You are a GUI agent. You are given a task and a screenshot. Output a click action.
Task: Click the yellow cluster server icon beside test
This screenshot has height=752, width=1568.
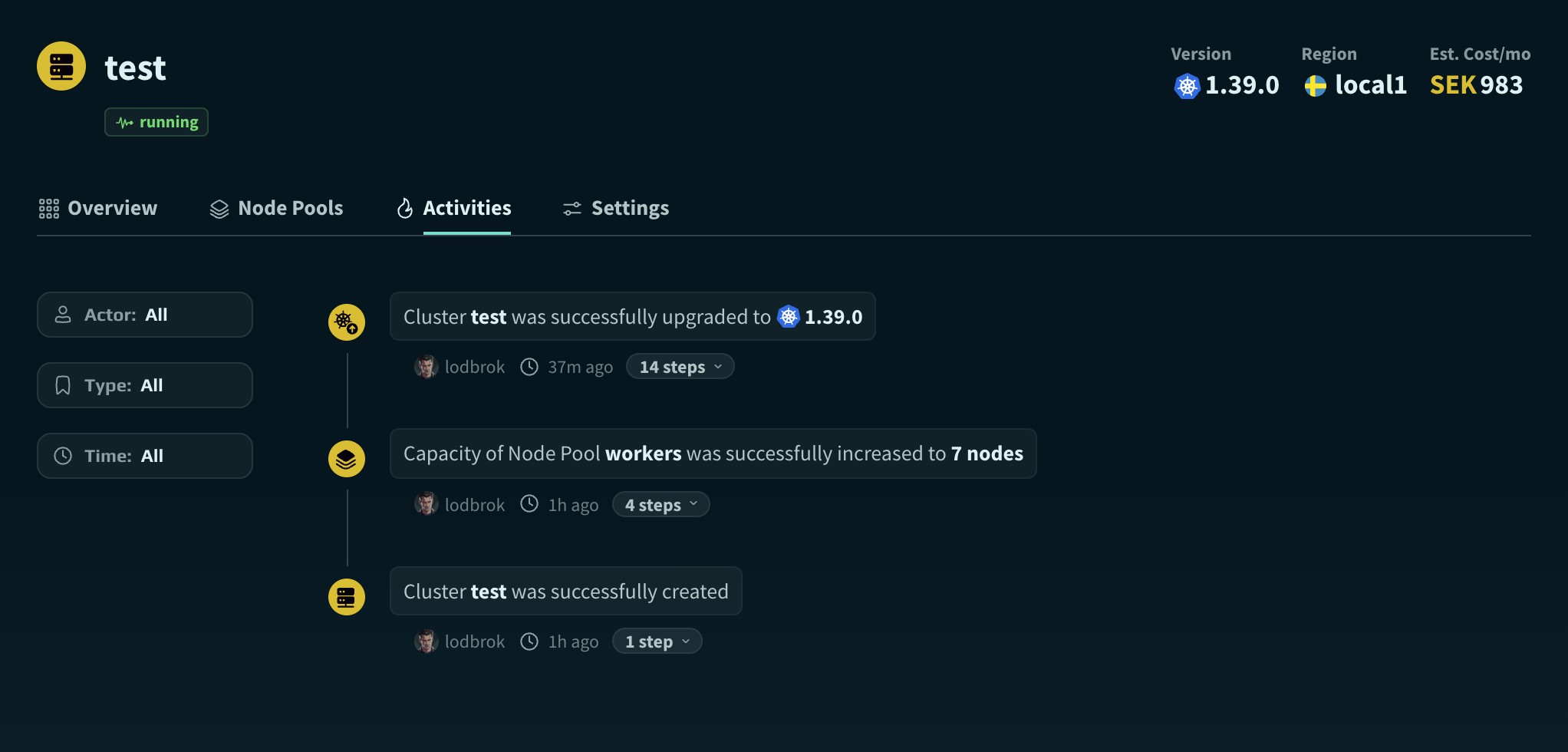61,66
